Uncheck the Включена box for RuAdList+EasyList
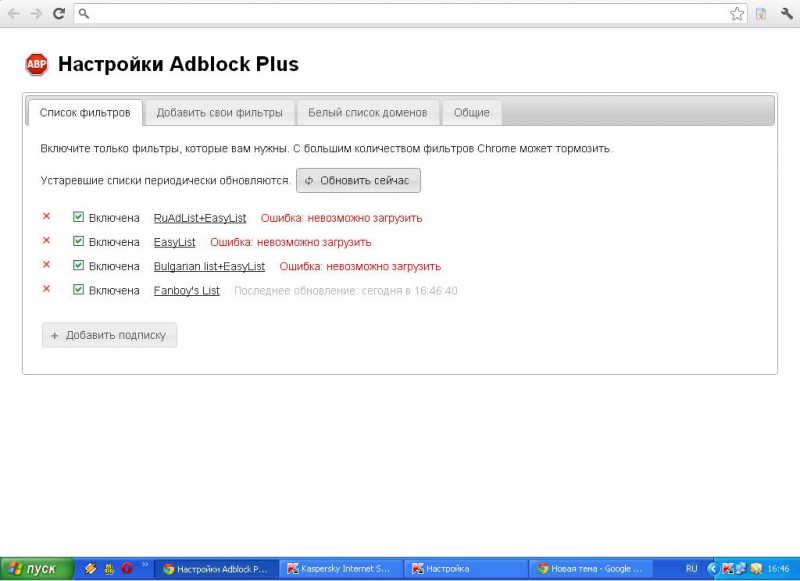The width and height of the screenshot is (800, 581). pos(78,217)
